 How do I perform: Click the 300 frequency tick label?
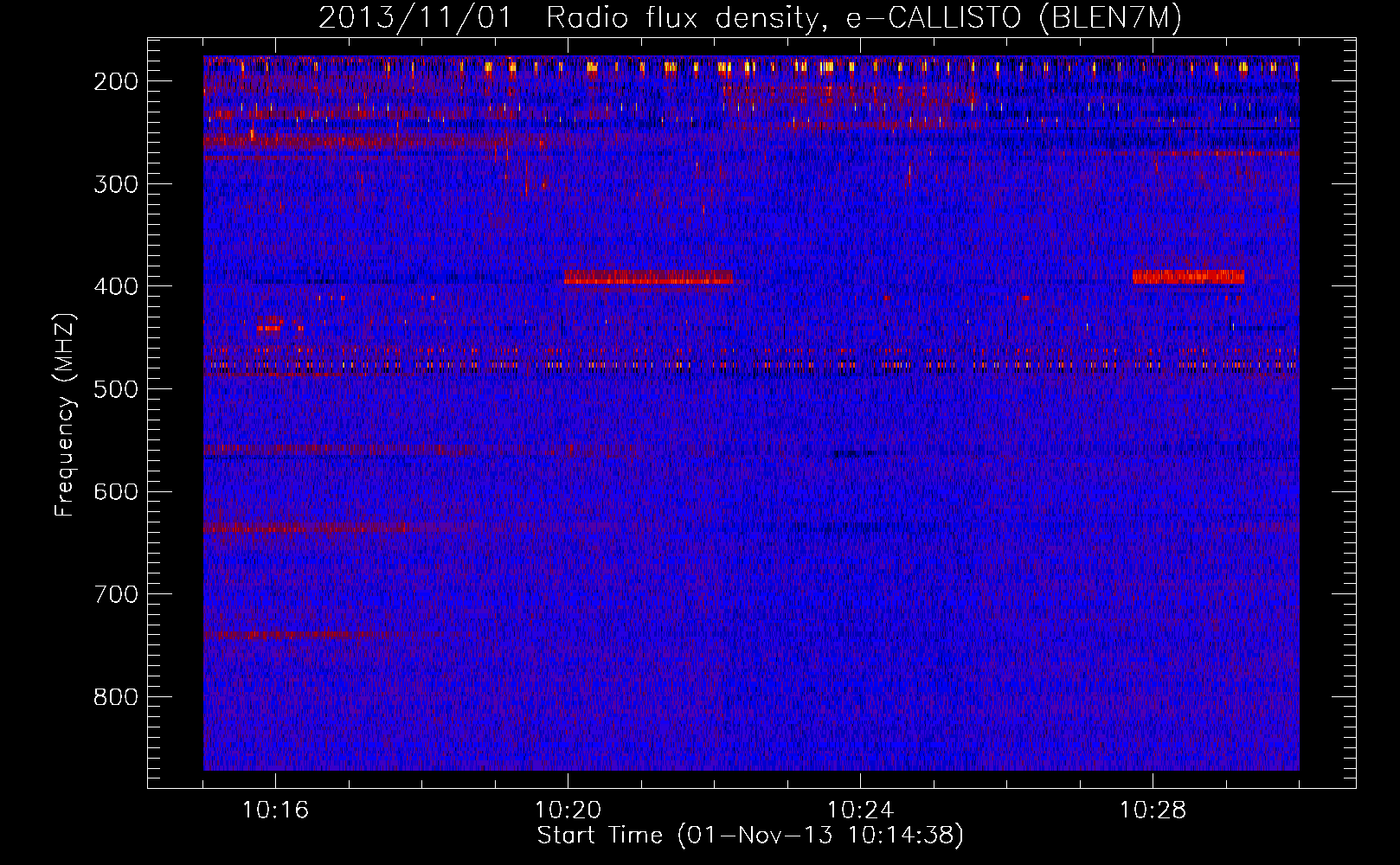click(116, 184)
